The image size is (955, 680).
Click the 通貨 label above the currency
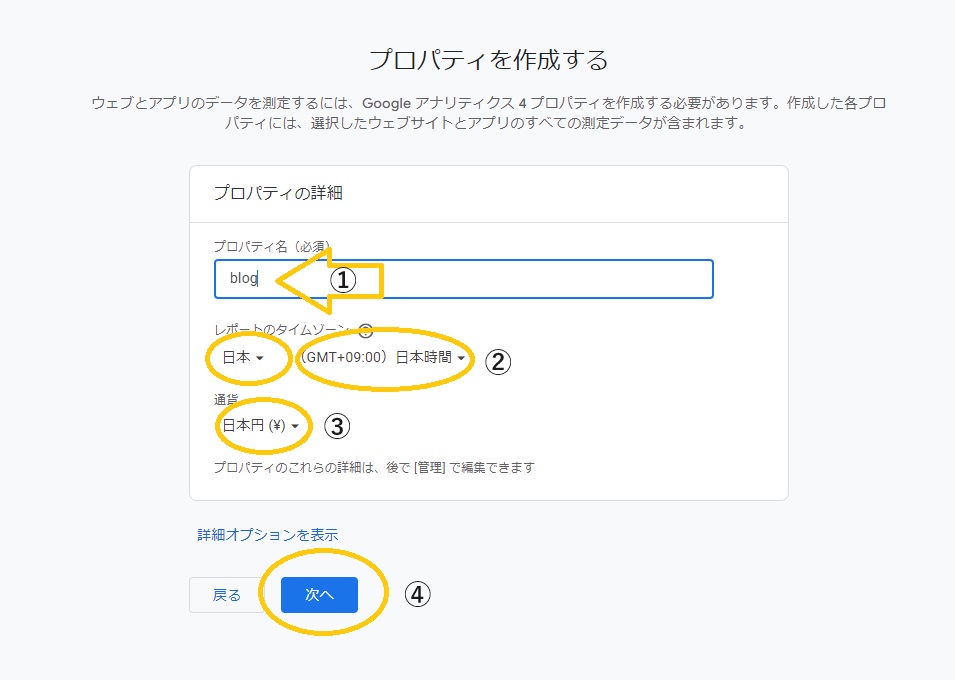click(225, 400)
